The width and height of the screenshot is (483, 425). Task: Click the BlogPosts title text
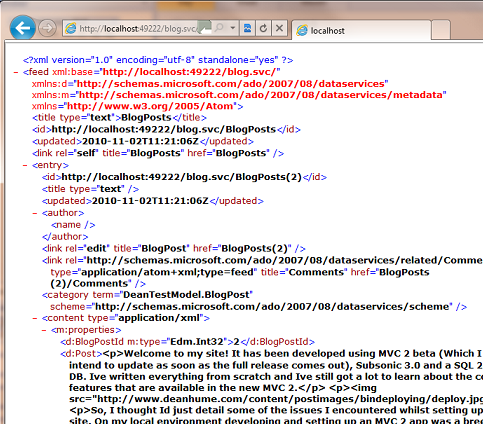coord(146,118)
